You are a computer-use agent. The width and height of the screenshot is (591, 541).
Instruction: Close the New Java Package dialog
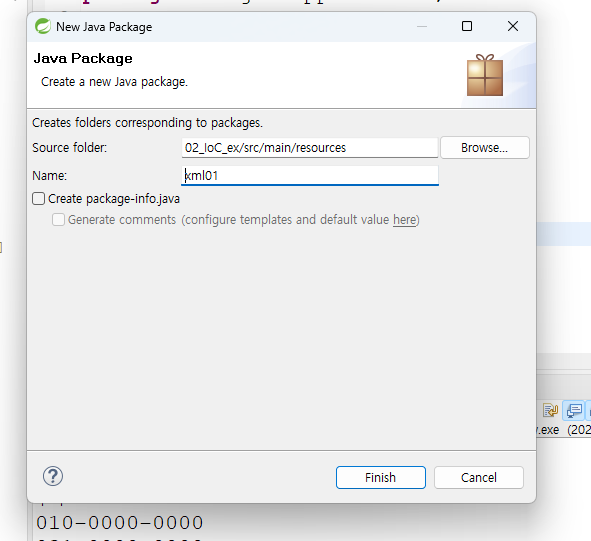[x=513, y=26]
